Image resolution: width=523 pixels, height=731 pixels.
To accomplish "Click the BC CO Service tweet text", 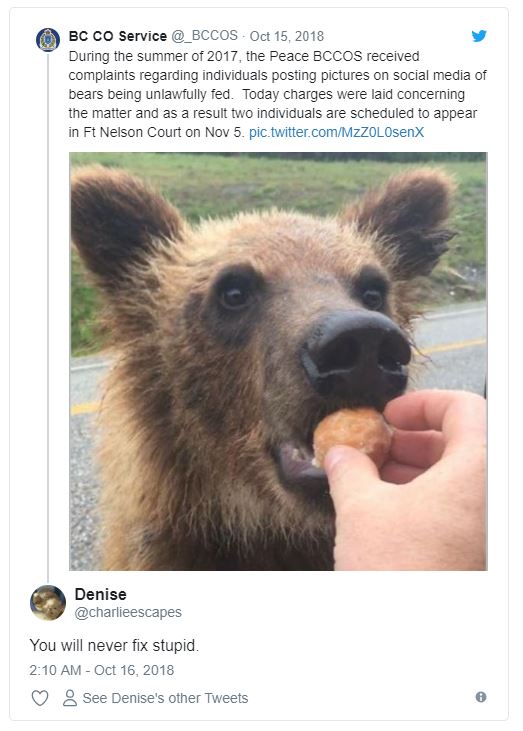I will click(278, 94).
